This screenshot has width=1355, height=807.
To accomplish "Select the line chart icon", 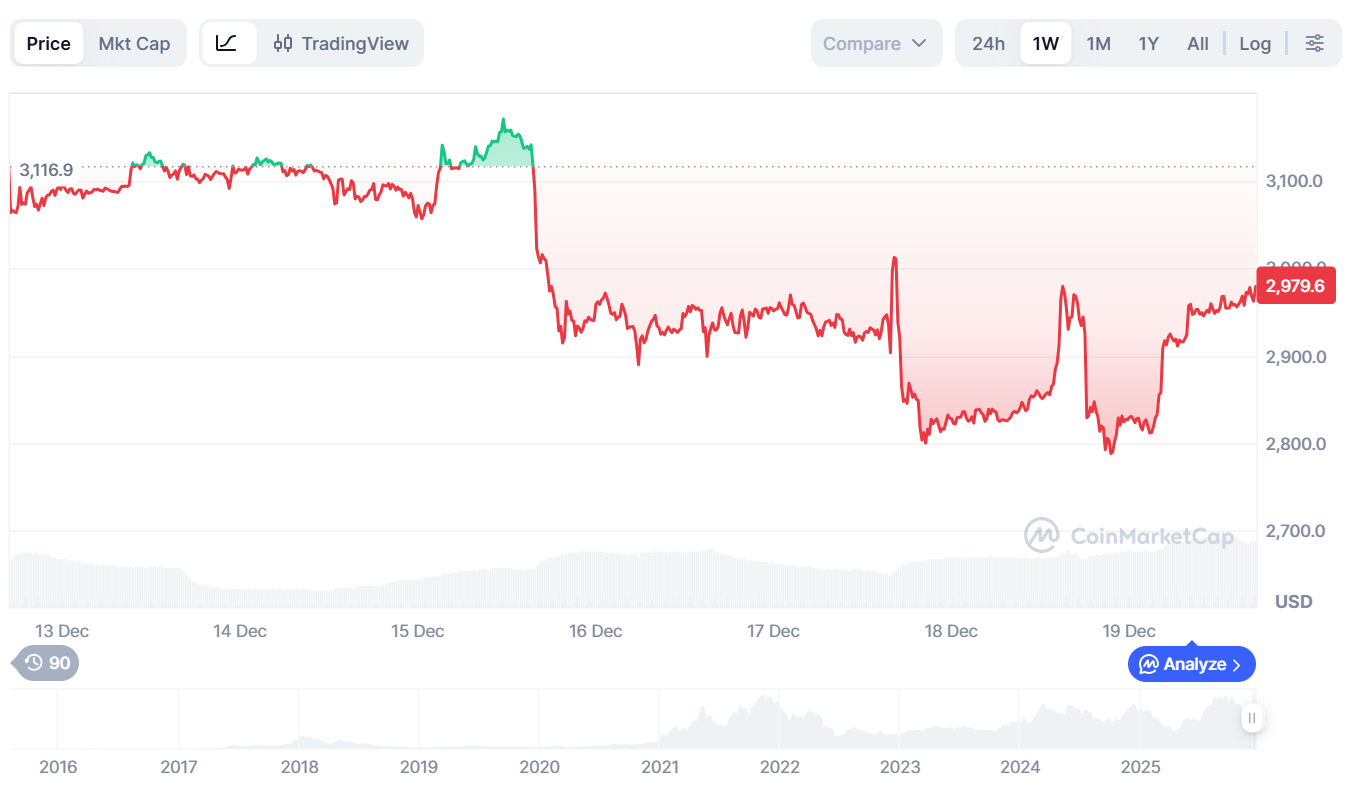I will [227, 43].
